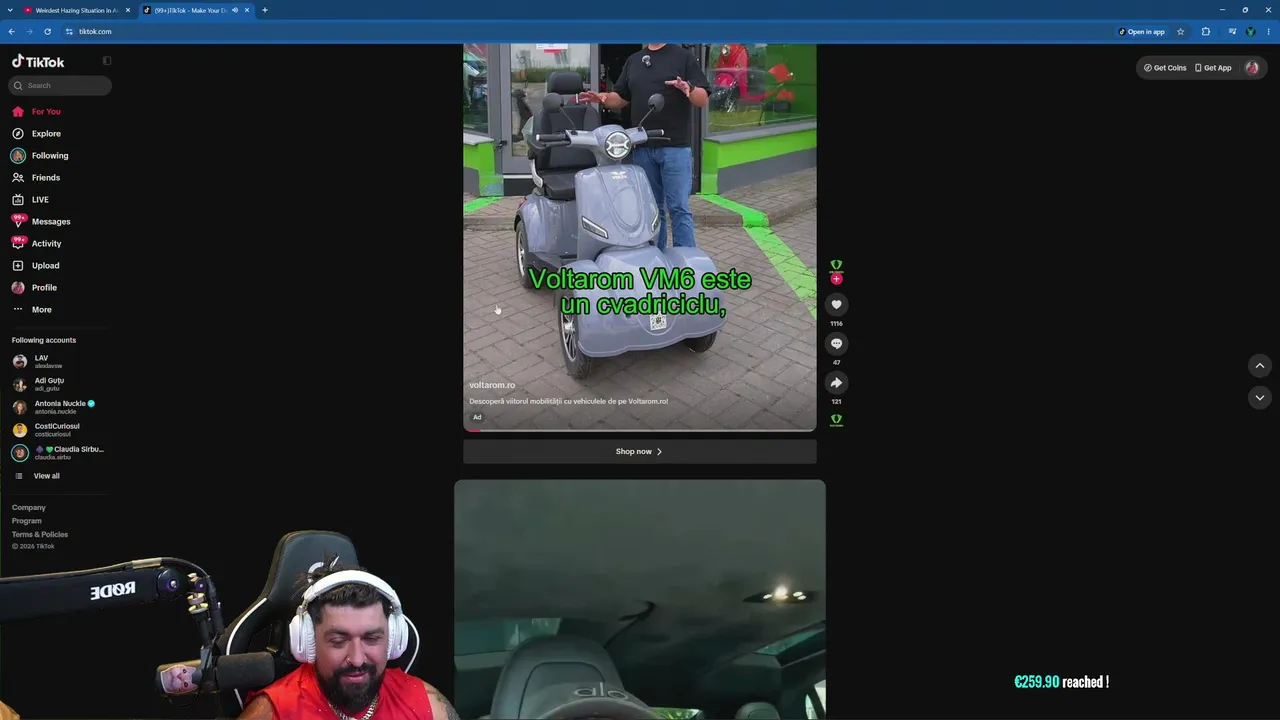The height and width of the screenshot is (720, 1280).
Task: Go to the previous video
Action: (1260, 366)
